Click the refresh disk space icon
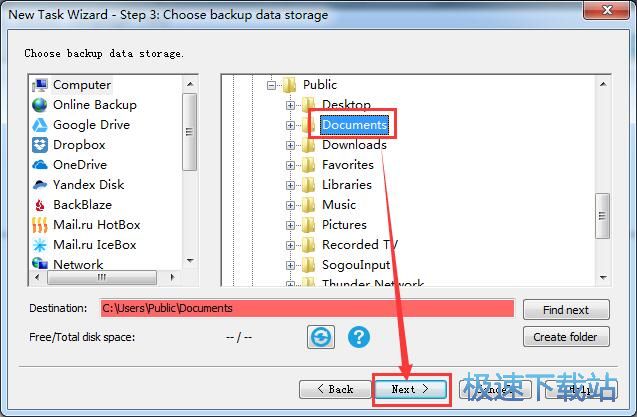The height and width of the screenshot is (417, 637). tap(321, 337)
